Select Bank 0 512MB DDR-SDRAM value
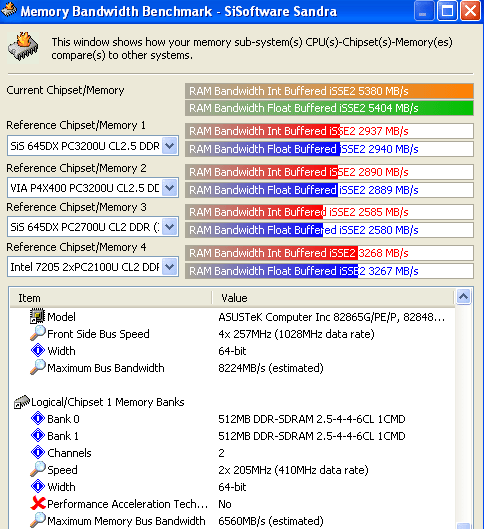Screen dimensions: 484x529 pyautogui.click(x=312, y=419)
